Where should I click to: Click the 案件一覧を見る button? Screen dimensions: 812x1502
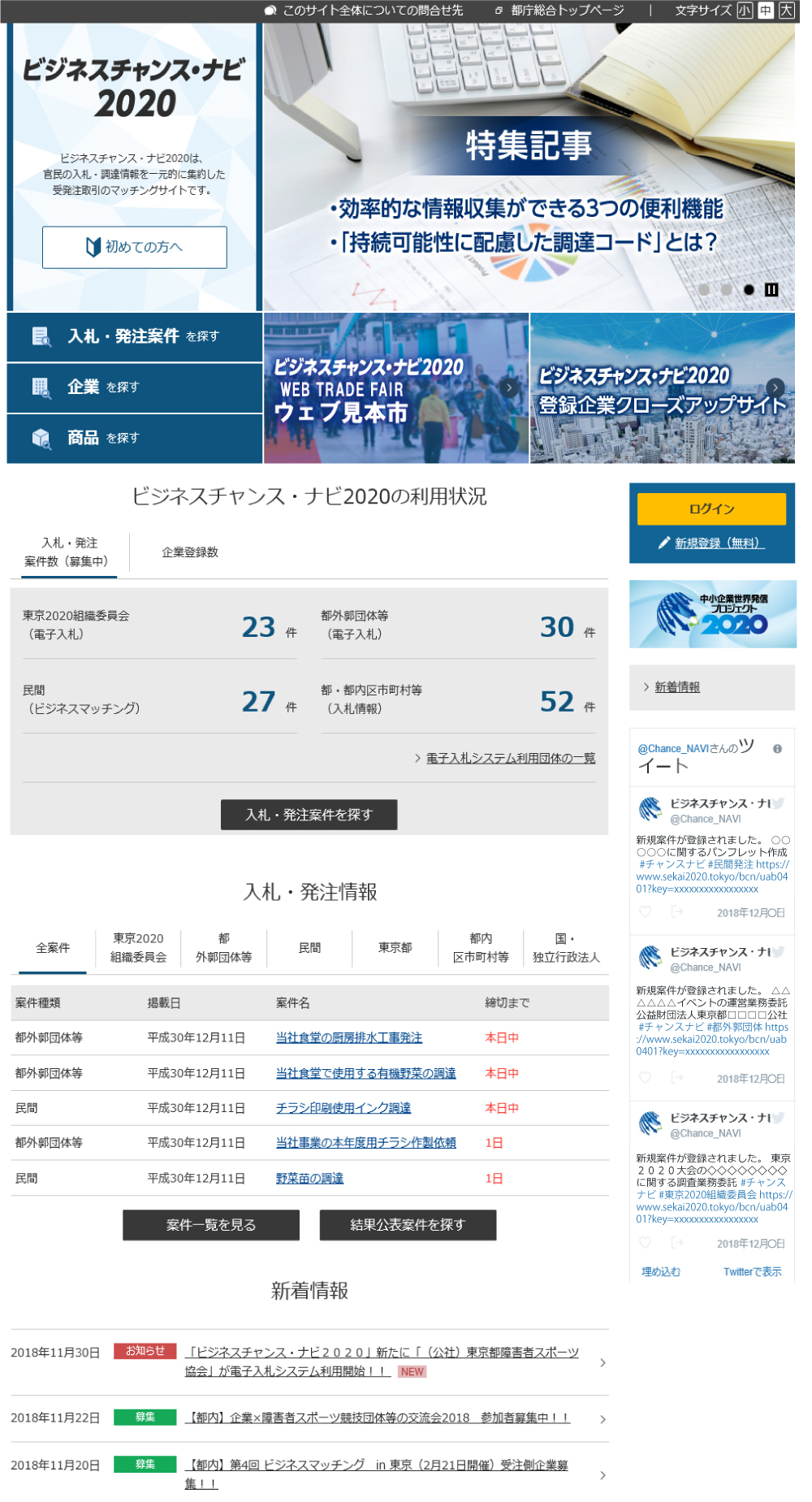(211, 1225)
